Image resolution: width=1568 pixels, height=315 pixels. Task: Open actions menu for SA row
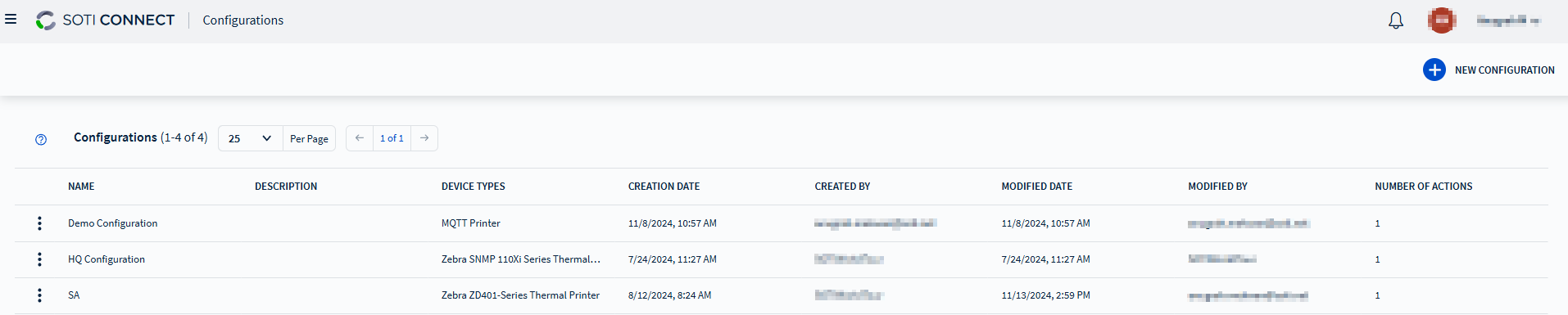[39, 295]
